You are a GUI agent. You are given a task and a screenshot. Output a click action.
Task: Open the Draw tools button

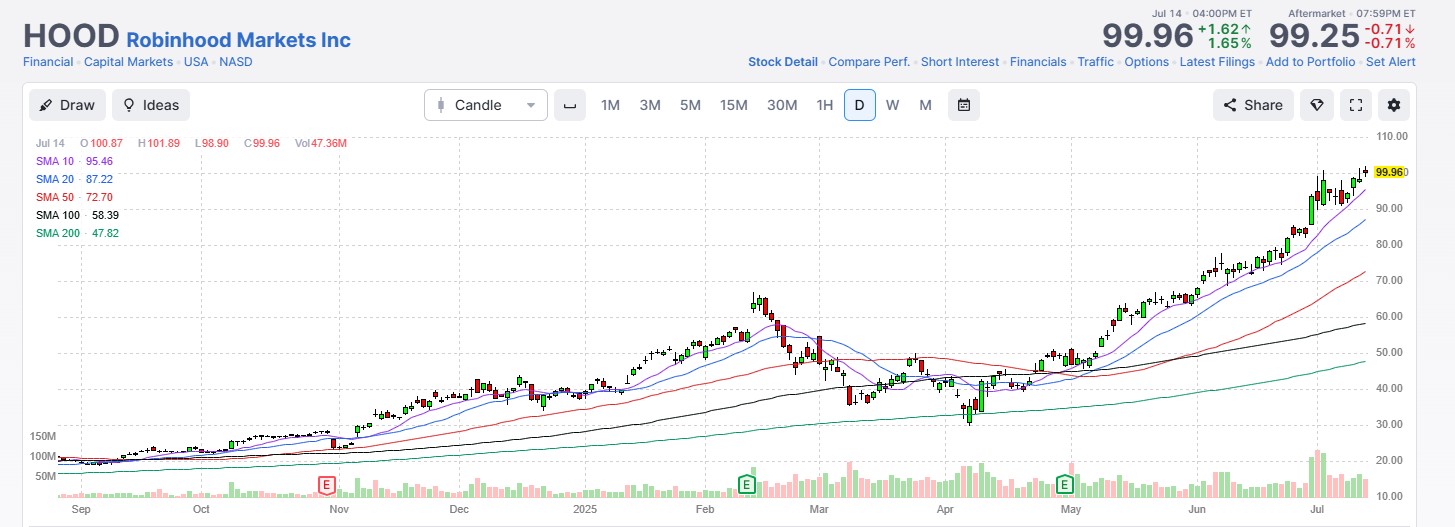pos(67,105)
